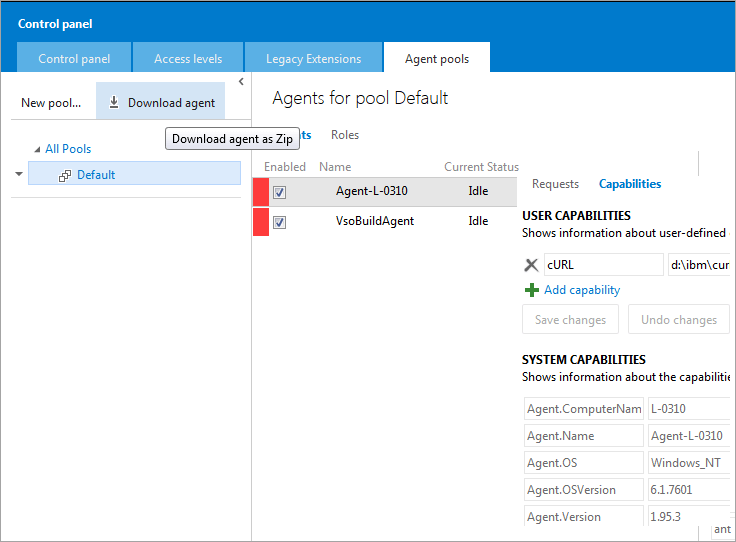Click the Add capability link
736x542 pixels.
582,290
